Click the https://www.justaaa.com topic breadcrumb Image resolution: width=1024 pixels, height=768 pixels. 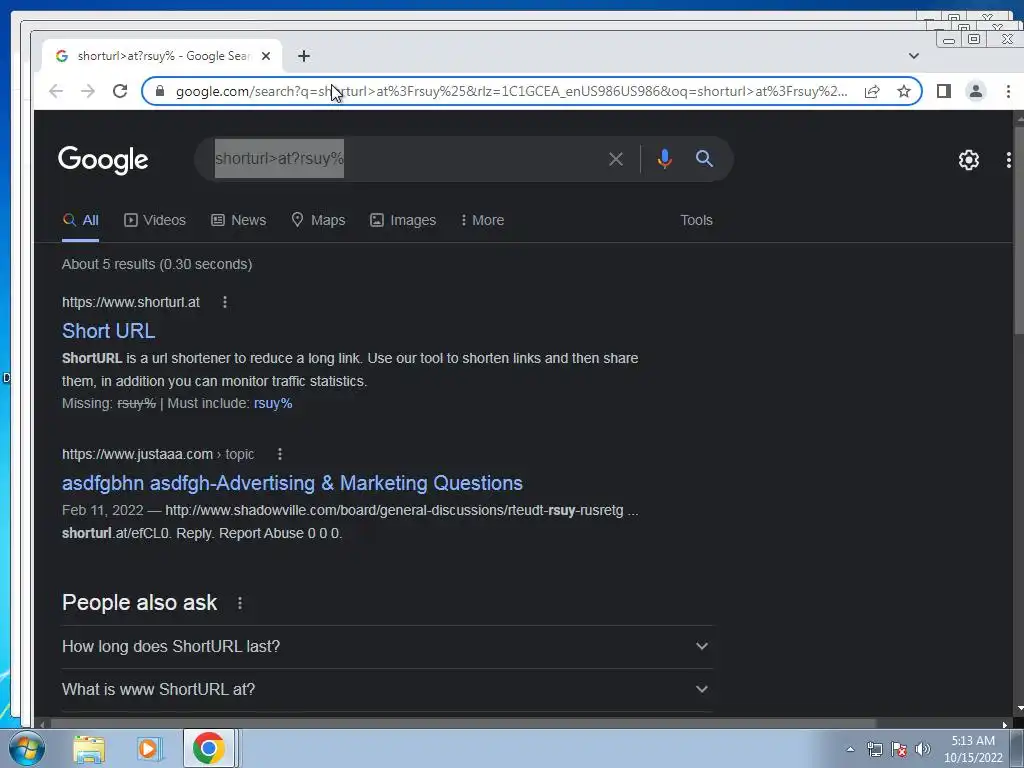point(158,454)
